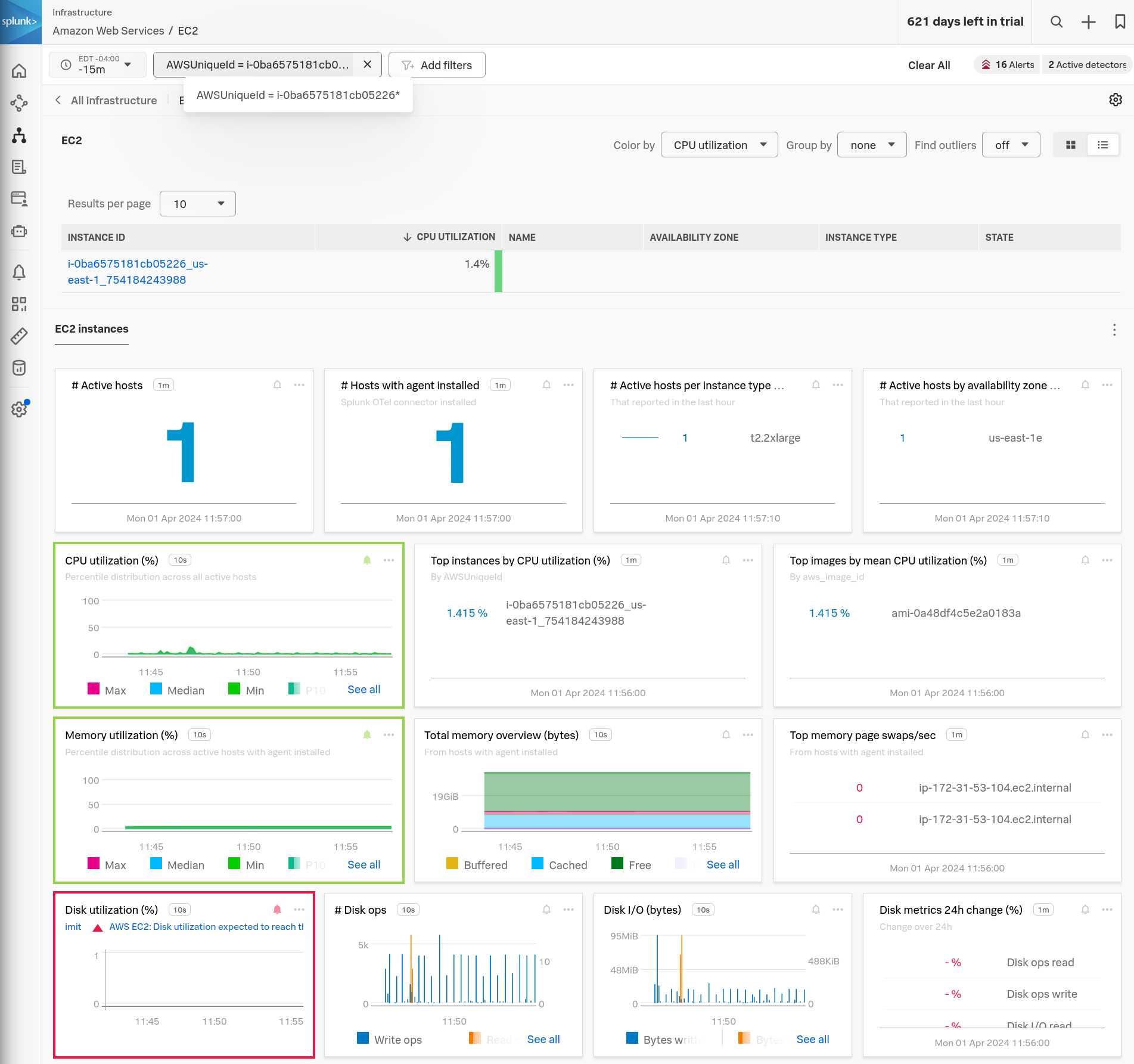The image size is (1134, 1064).
Task: Open Results per page dropdown
Action: point(198,204)
